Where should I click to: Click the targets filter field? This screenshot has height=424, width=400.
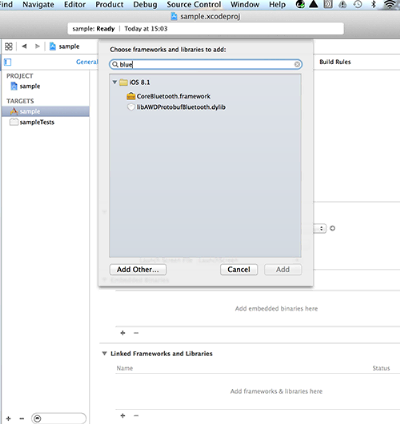click(59, 418)
